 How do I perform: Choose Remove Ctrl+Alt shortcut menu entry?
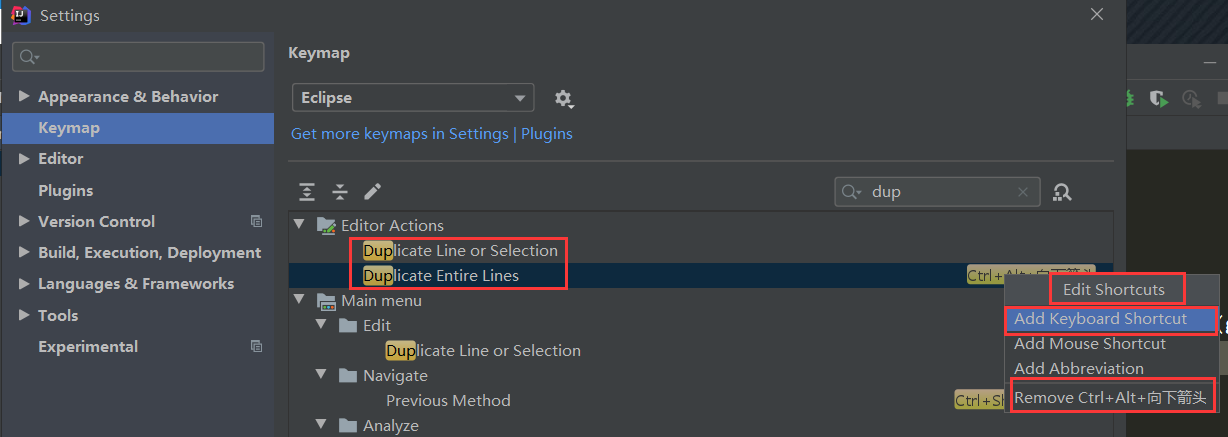click(1110, 398)
